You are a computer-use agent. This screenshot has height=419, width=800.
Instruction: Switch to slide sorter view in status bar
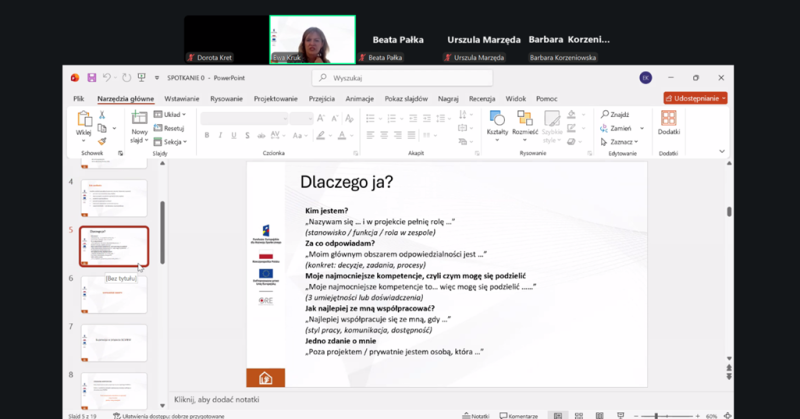(x=577, y=415)
